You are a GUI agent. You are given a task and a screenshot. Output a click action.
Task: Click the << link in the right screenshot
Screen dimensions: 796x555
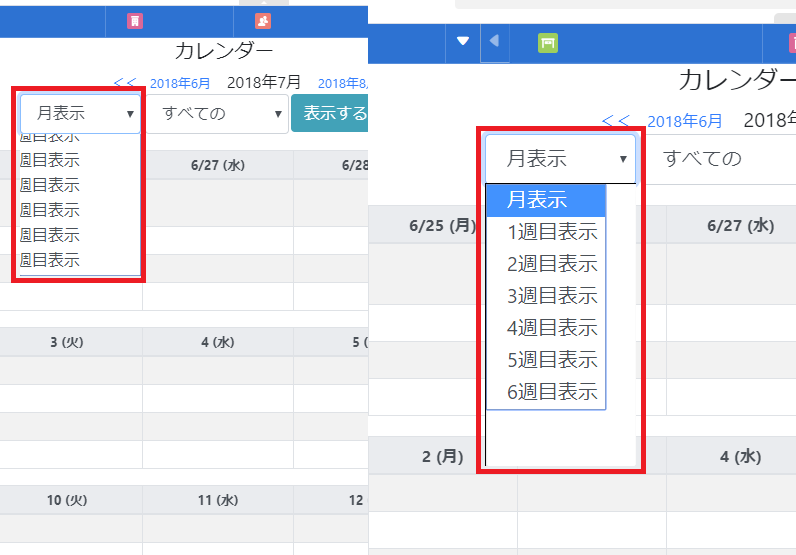[615, 120]
